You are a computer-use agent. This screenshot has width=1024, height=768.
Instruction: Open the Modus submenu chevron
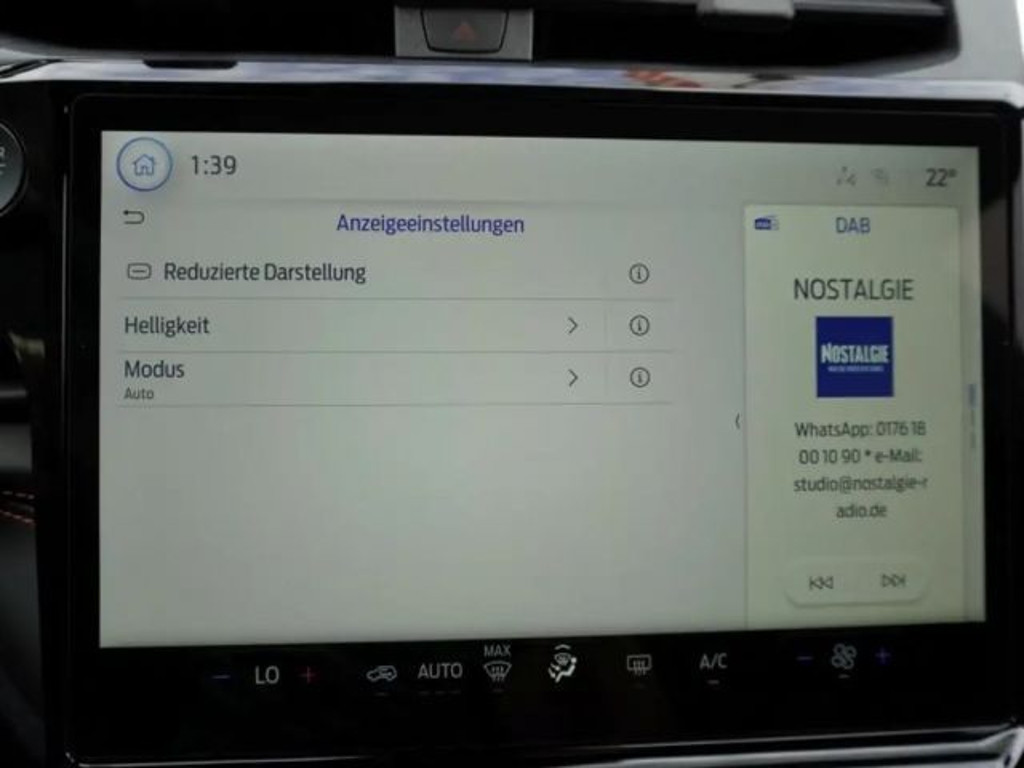coord(573,377)
